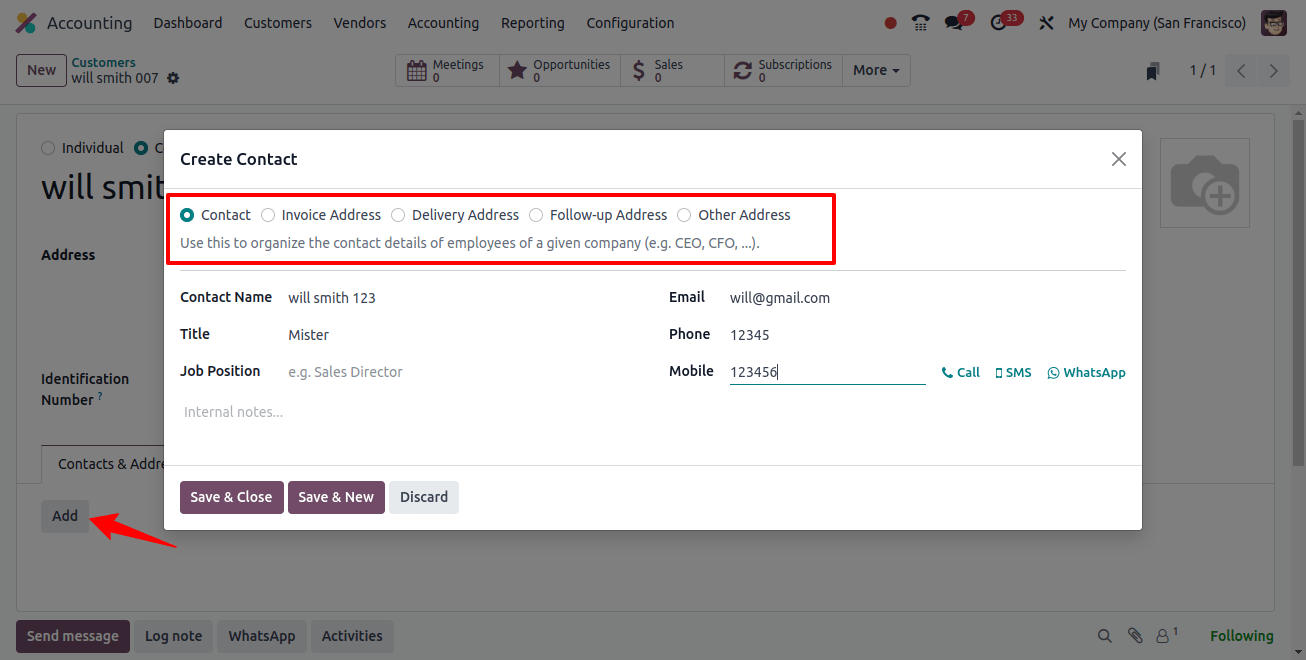This screenshot has height=660, width=1306.
Task: Click the Odoo Accounting app logo
Action: click(26, 23)
